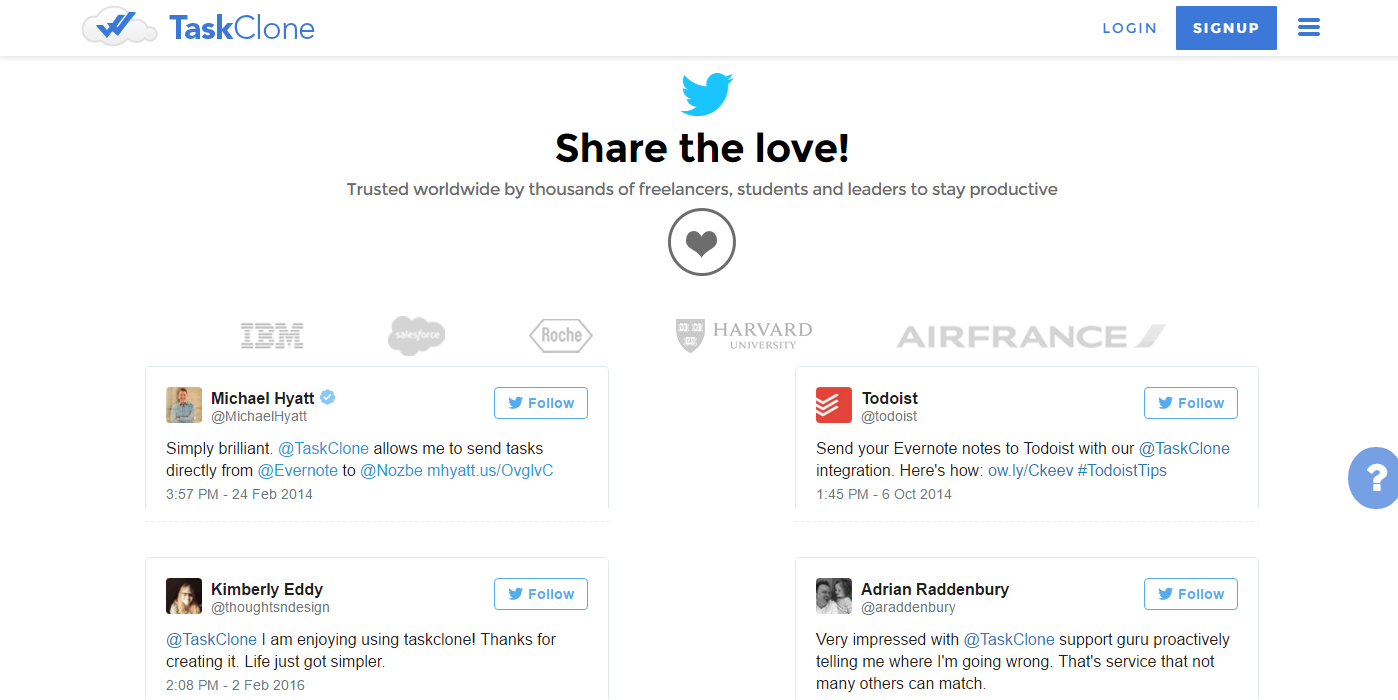The width and height of the screenshot is (1398, 700).
Task: Open the help question mark bubble
Action: pos(1373,478)
